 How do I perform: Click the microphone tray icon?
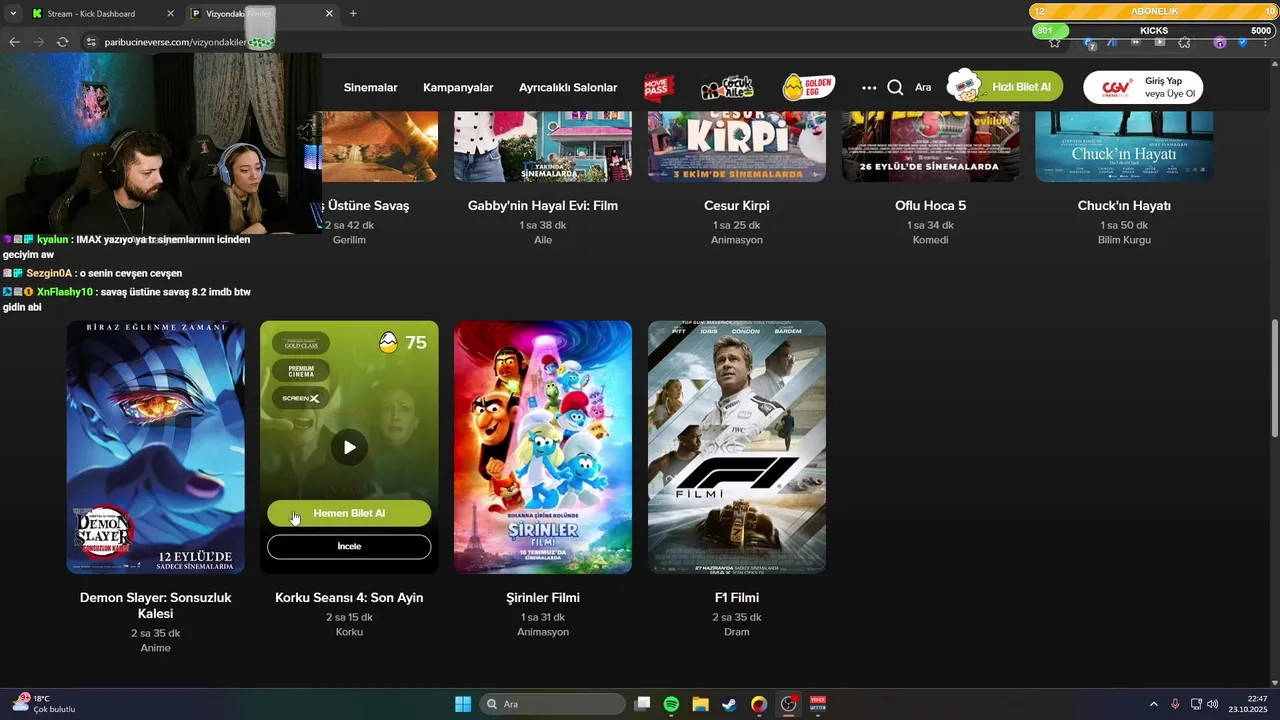(1175, 704)
